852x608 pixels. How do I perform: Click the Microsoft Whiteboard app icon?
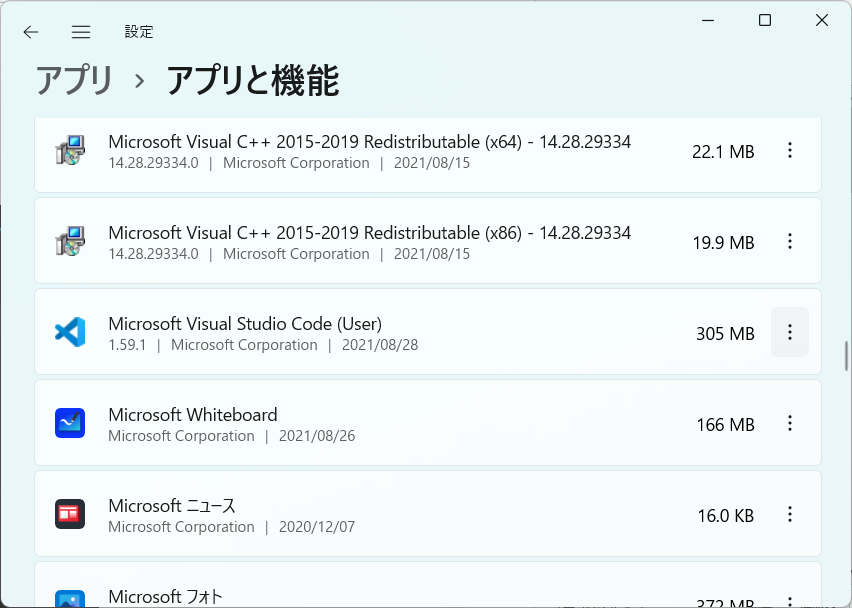[x=70, y=423]
